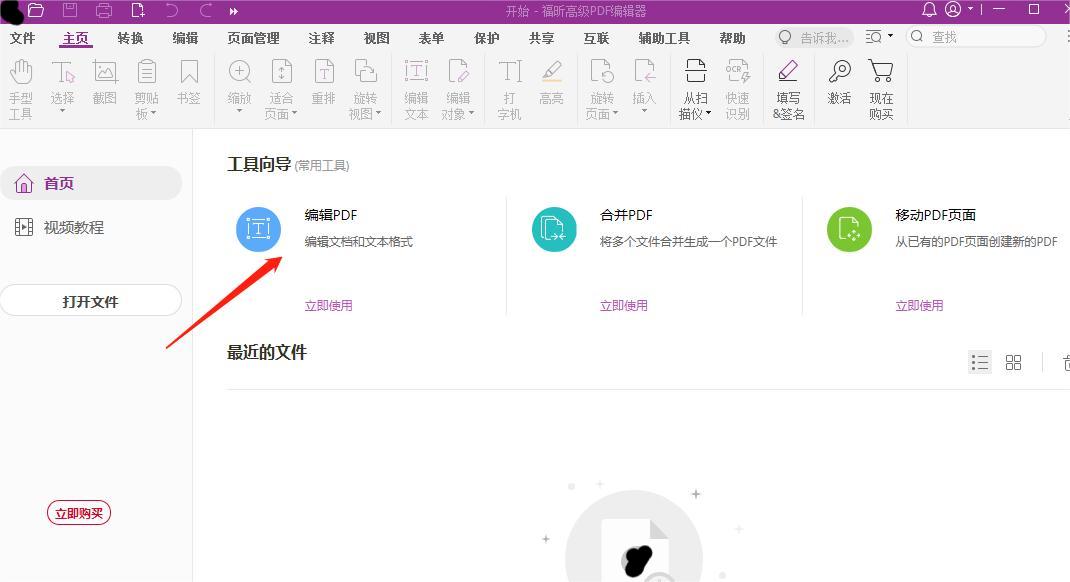The height and width of the screenshot is (582, 1070).
Task: Open the 书签 bookmark tool
Action: pos(188,80)
